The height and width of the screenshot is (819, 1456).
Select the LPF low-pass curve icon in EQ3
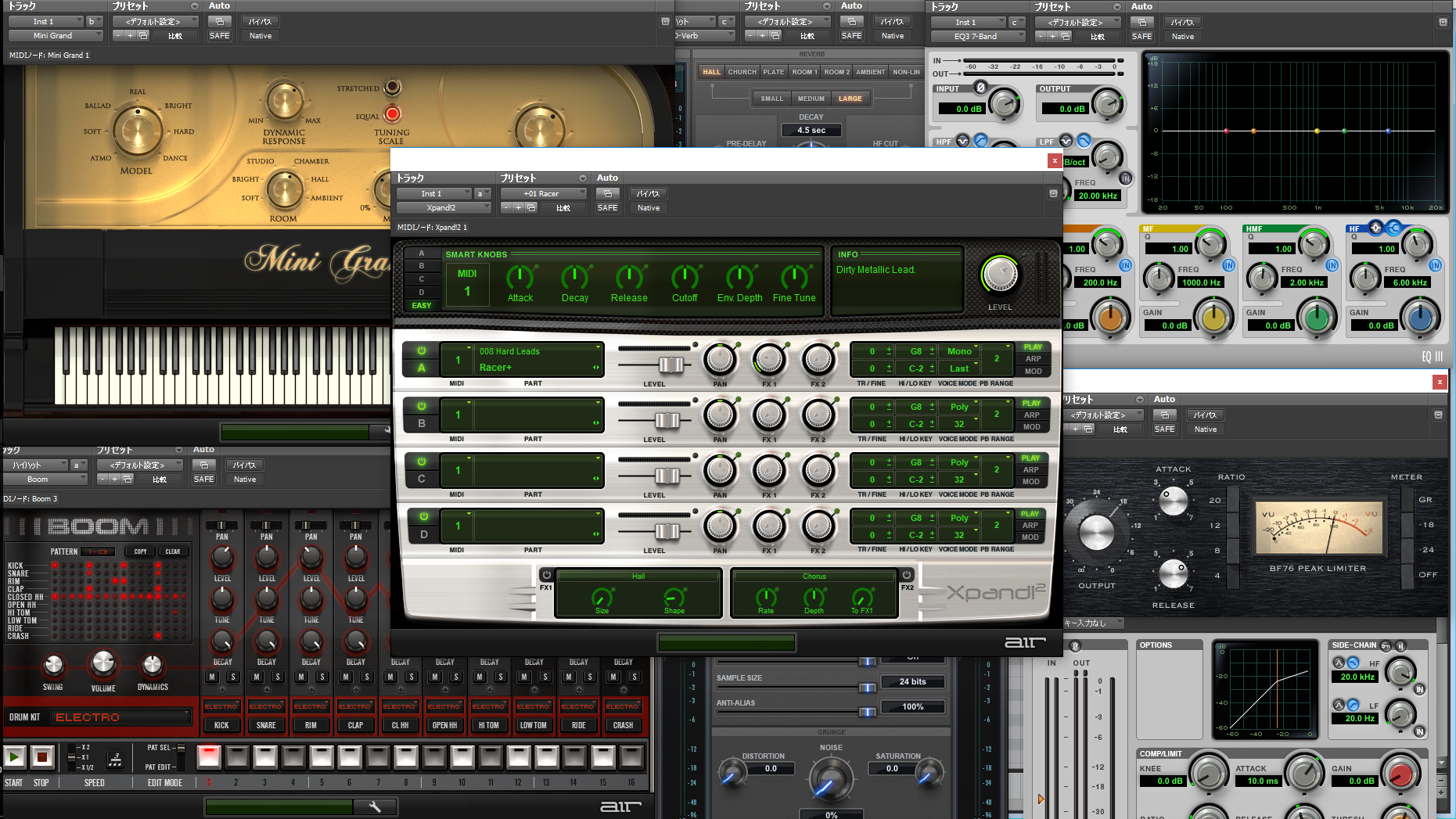(1084, 141)
